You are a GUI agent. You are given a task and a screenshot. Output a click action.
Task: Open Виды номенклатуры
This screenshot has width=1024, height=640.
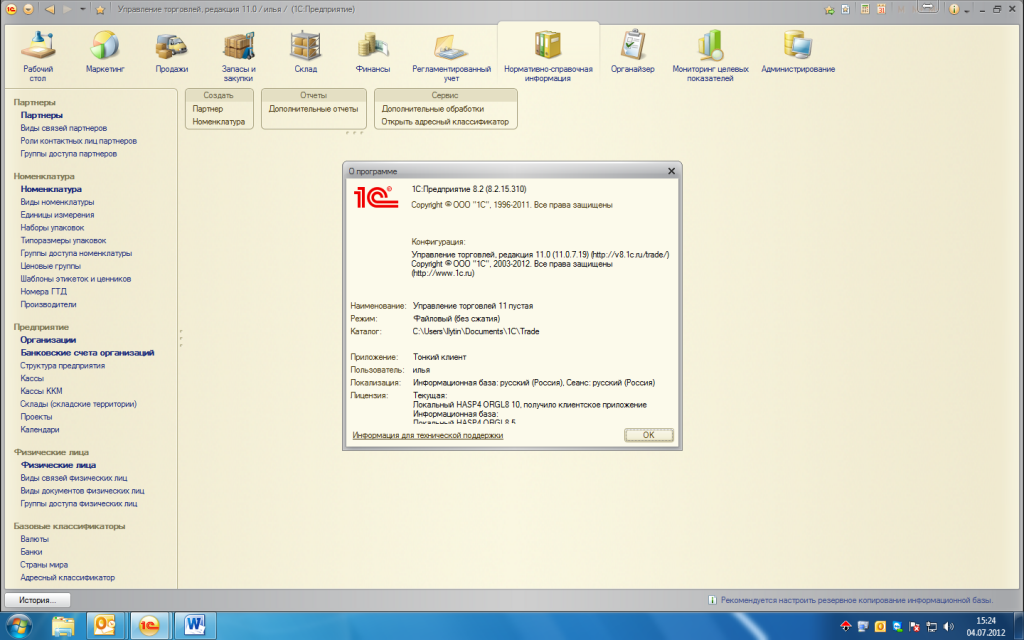(57, 202)
